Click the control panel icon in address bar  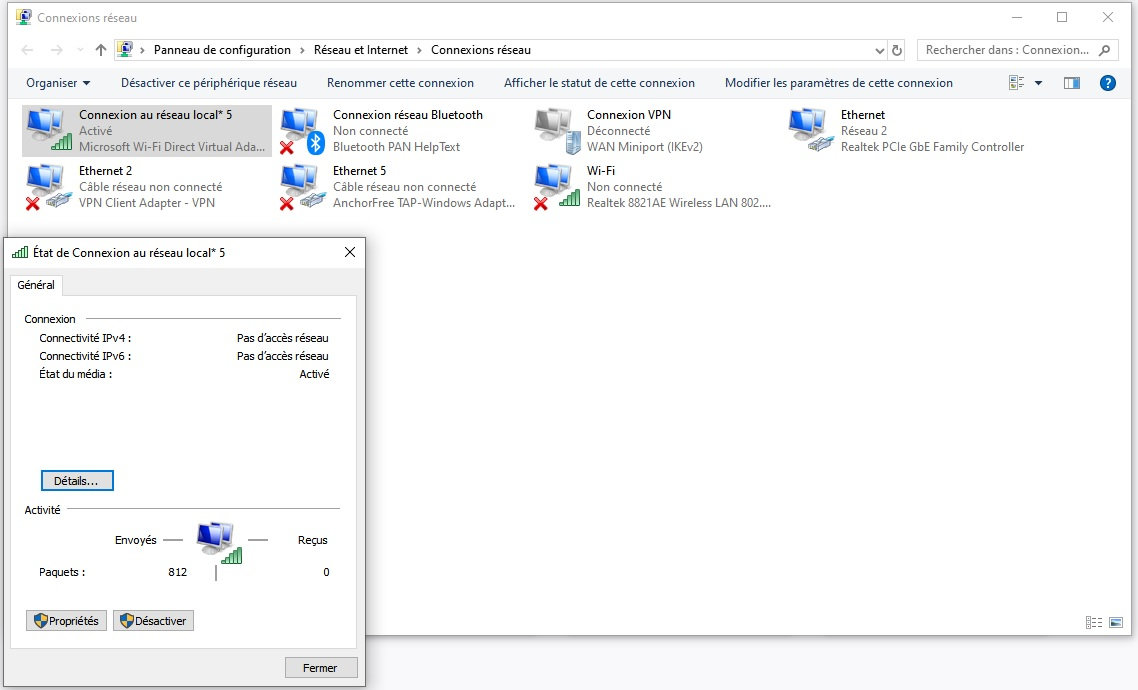point(125,49)
